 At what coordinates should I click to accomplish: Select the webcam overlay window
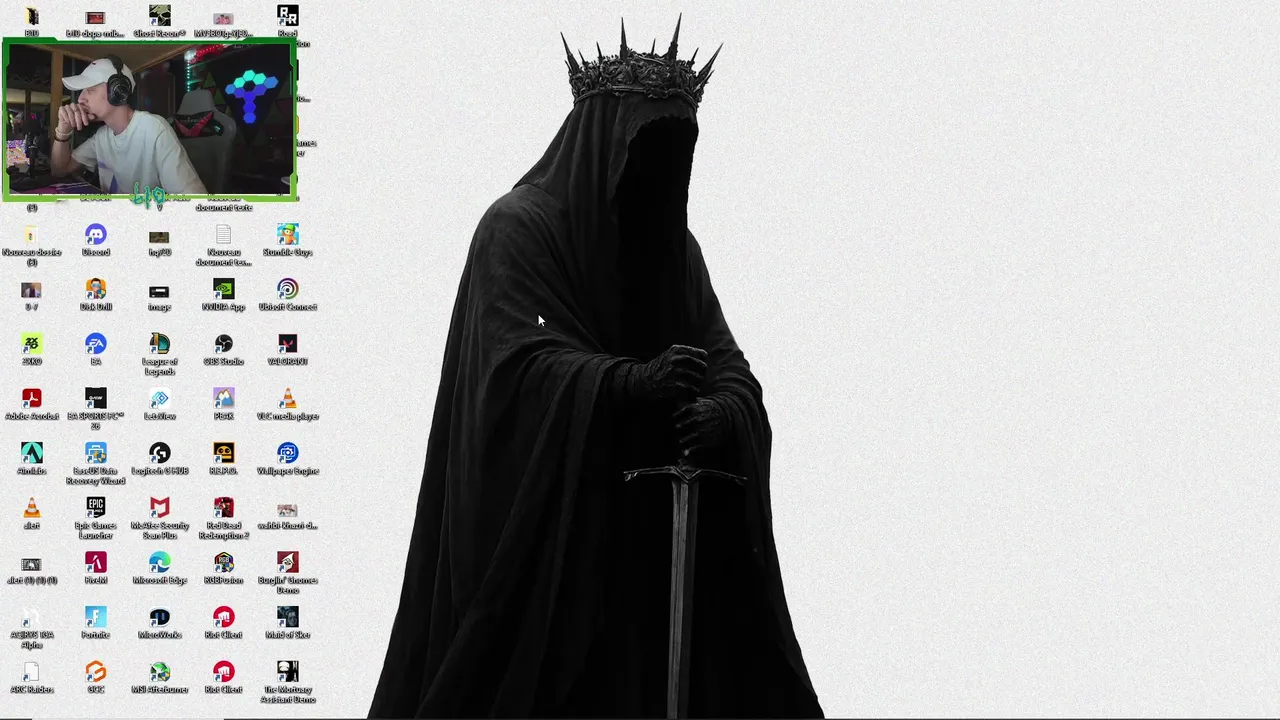(149, 120)
